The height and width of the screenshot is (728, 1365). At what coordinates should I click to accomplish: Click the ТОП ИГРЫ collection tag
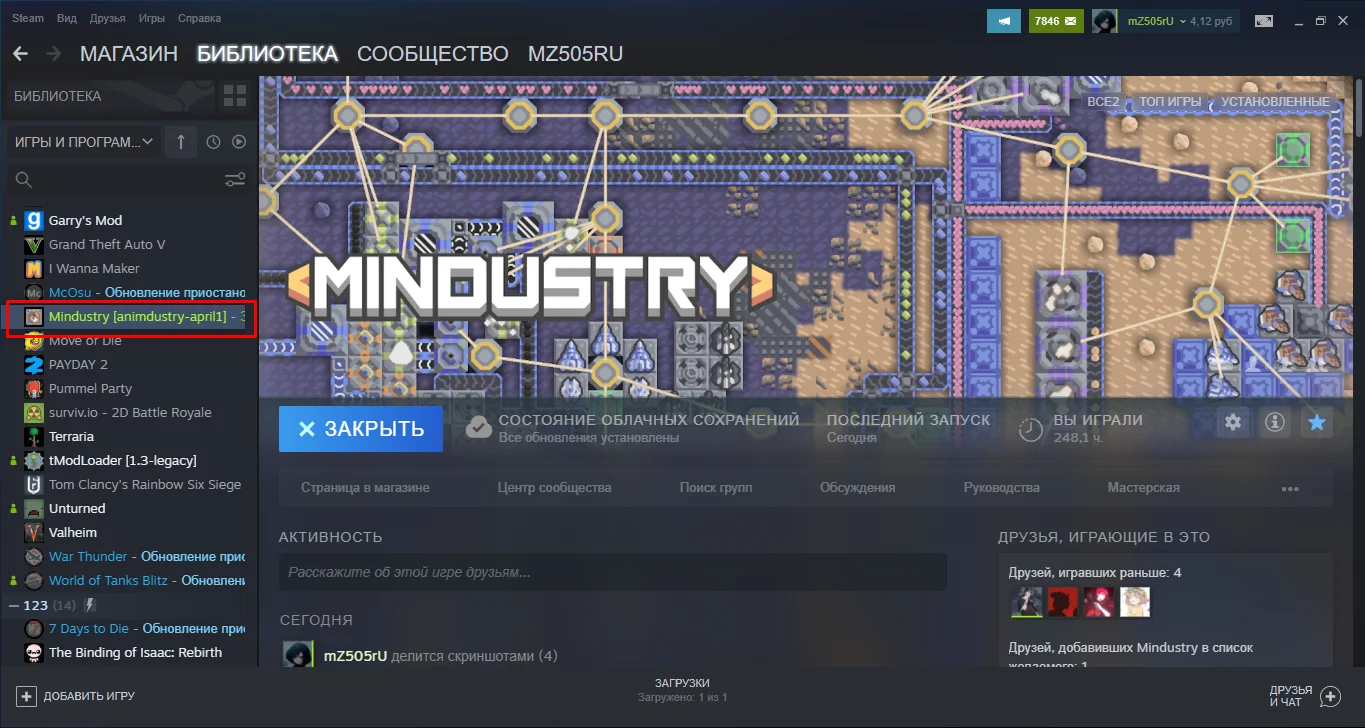coord(1170,102)
